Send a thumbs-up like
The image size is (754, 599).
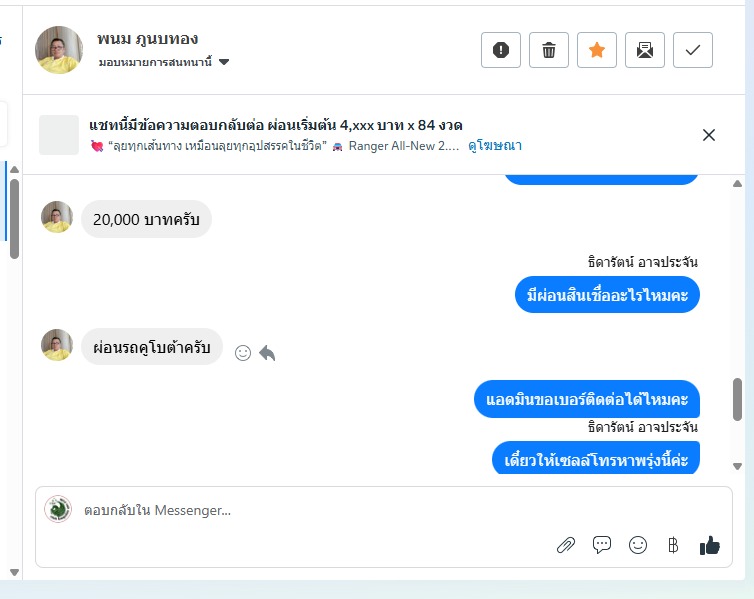click(710, 545)
